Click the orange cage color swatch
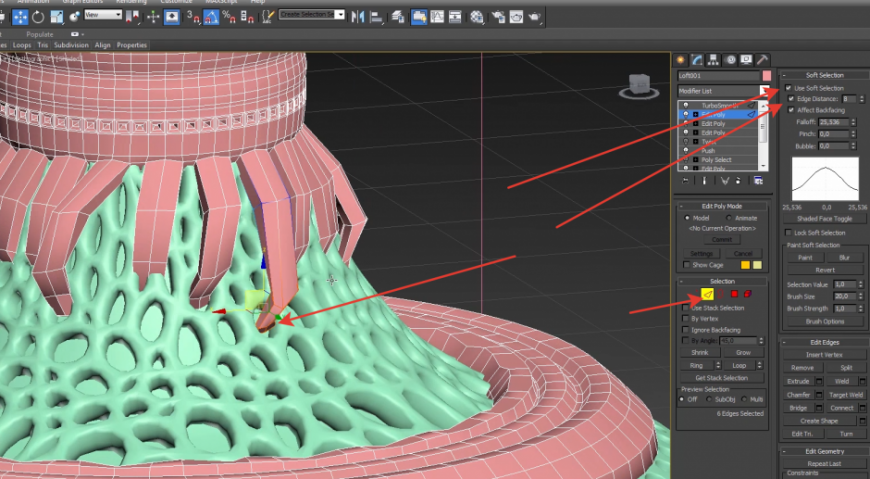 tap(745, 265)
